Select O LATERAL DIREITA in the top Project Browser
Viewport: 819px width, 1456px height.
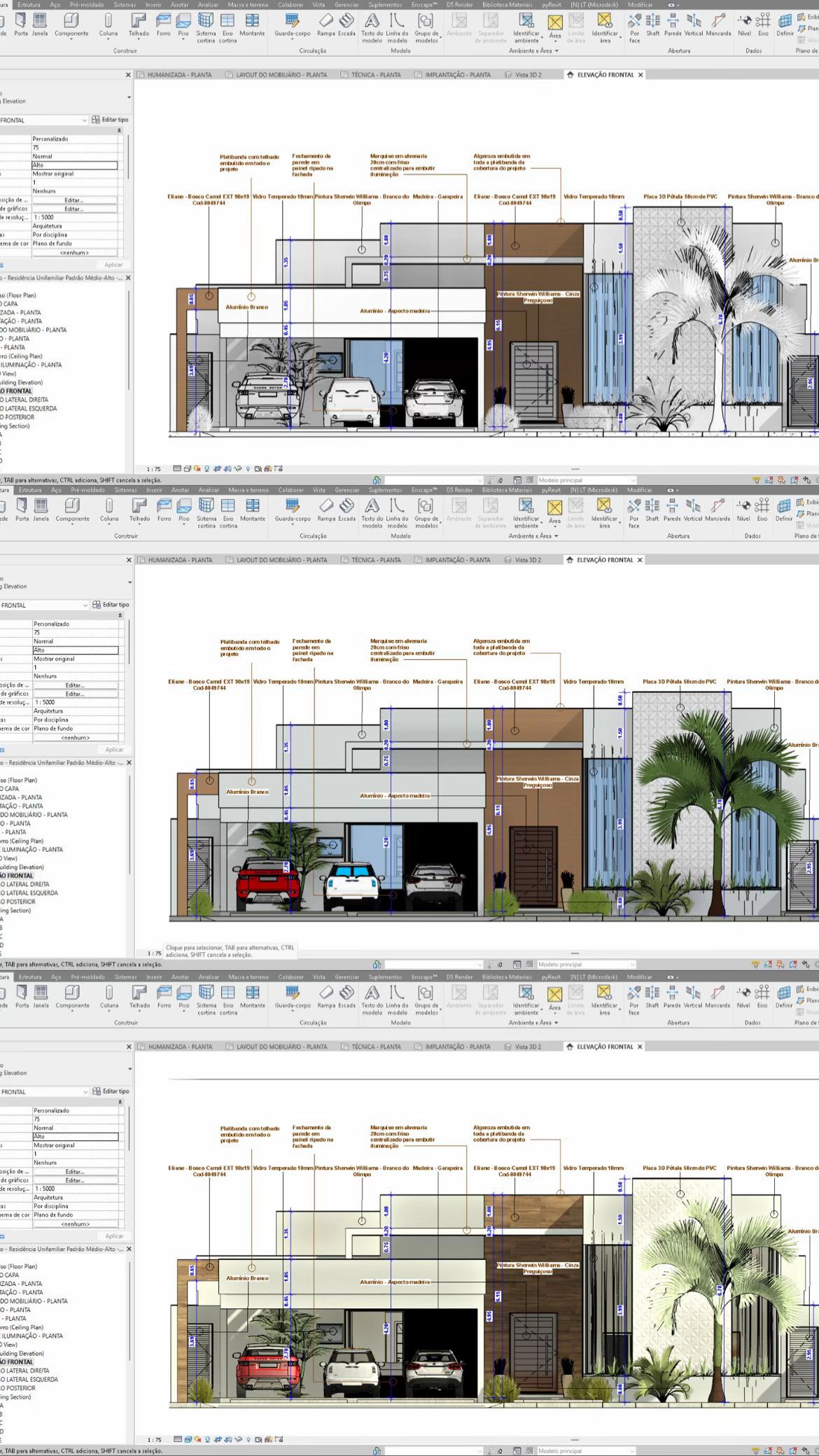point(24,400)
